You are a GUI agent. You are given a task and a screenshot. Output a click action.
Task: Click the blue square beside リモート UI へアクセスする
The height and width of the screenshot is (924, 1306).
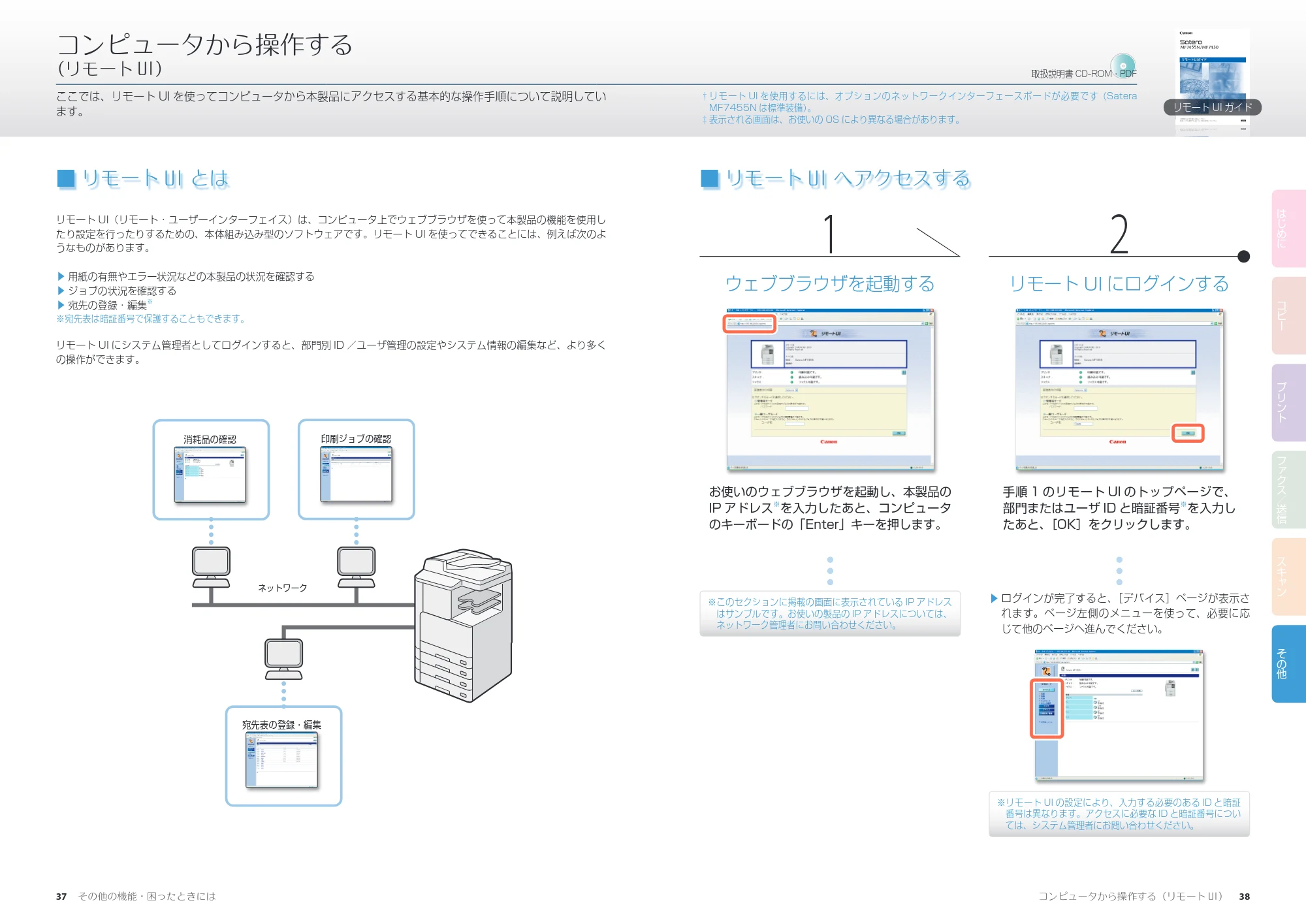point(709,178)
